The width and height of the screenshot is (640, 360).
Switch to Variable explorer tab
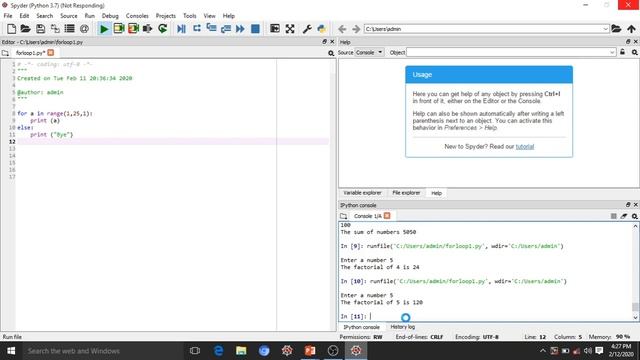(362, 193)
